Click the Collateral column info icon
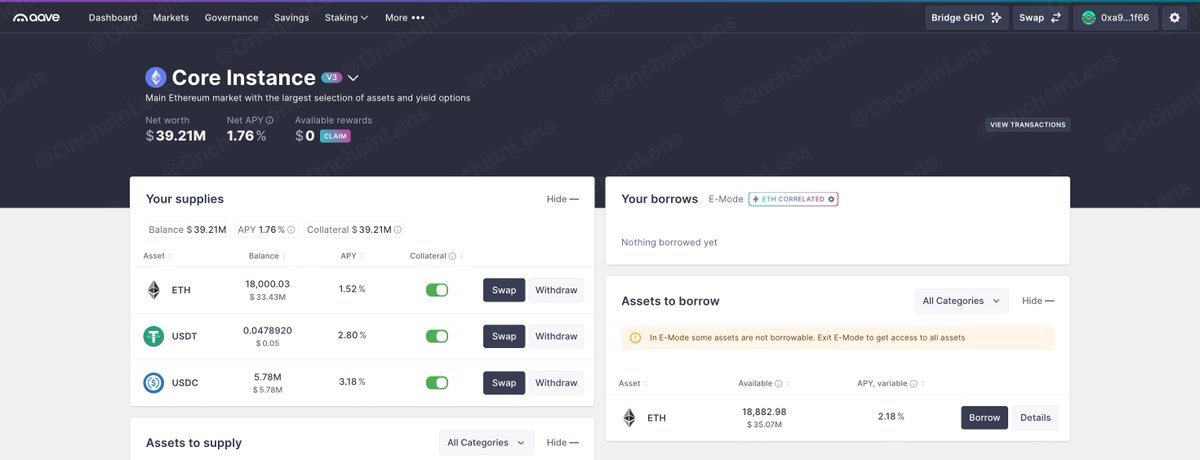Screen dimensions: 1200x460 pos(452,256)
